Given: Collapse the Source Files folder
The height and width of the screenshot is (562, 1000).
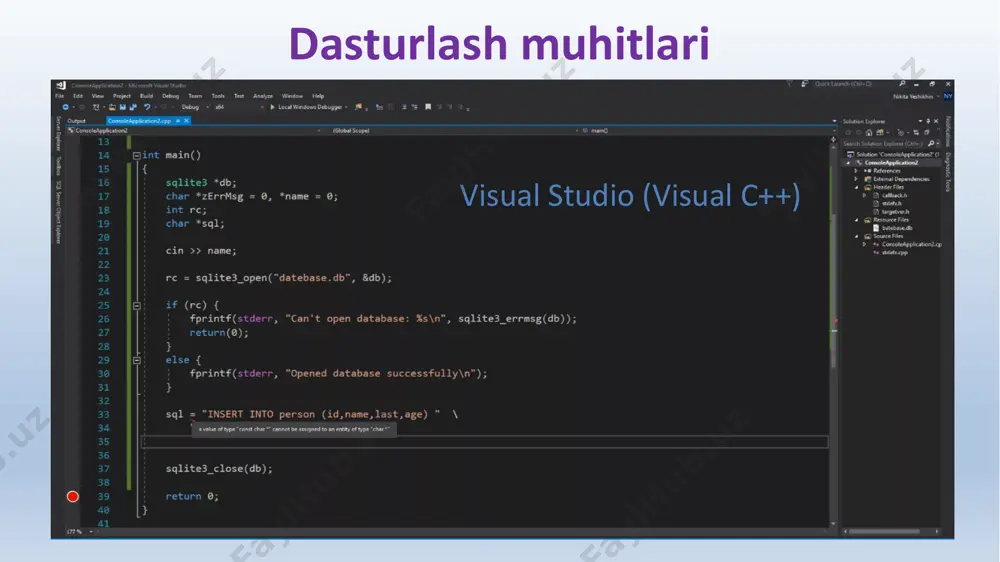Looking at the screenshot, I should (x=856, y=236).
